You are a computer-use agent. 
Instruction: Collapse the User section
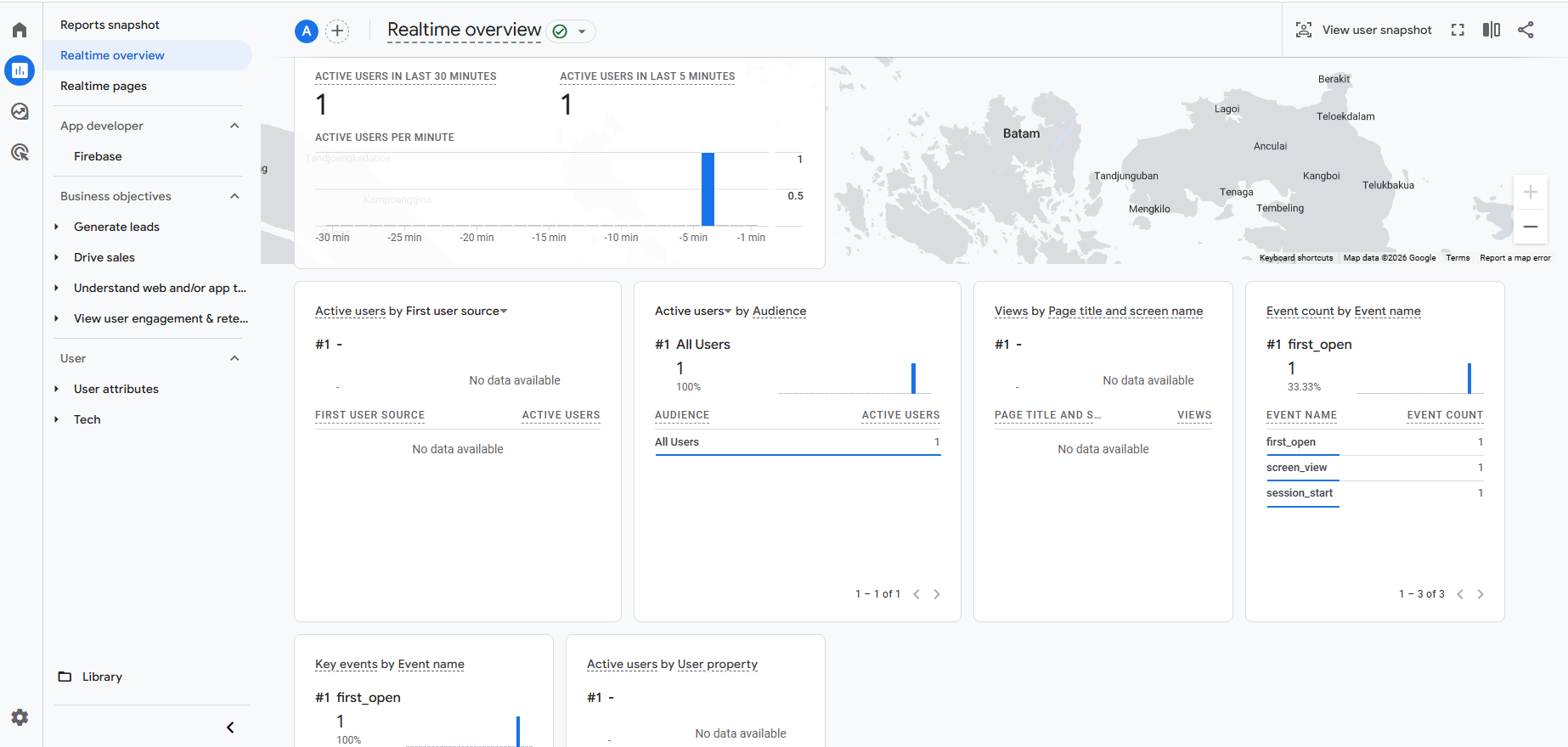pyautogui.click(x=234, y=358)
